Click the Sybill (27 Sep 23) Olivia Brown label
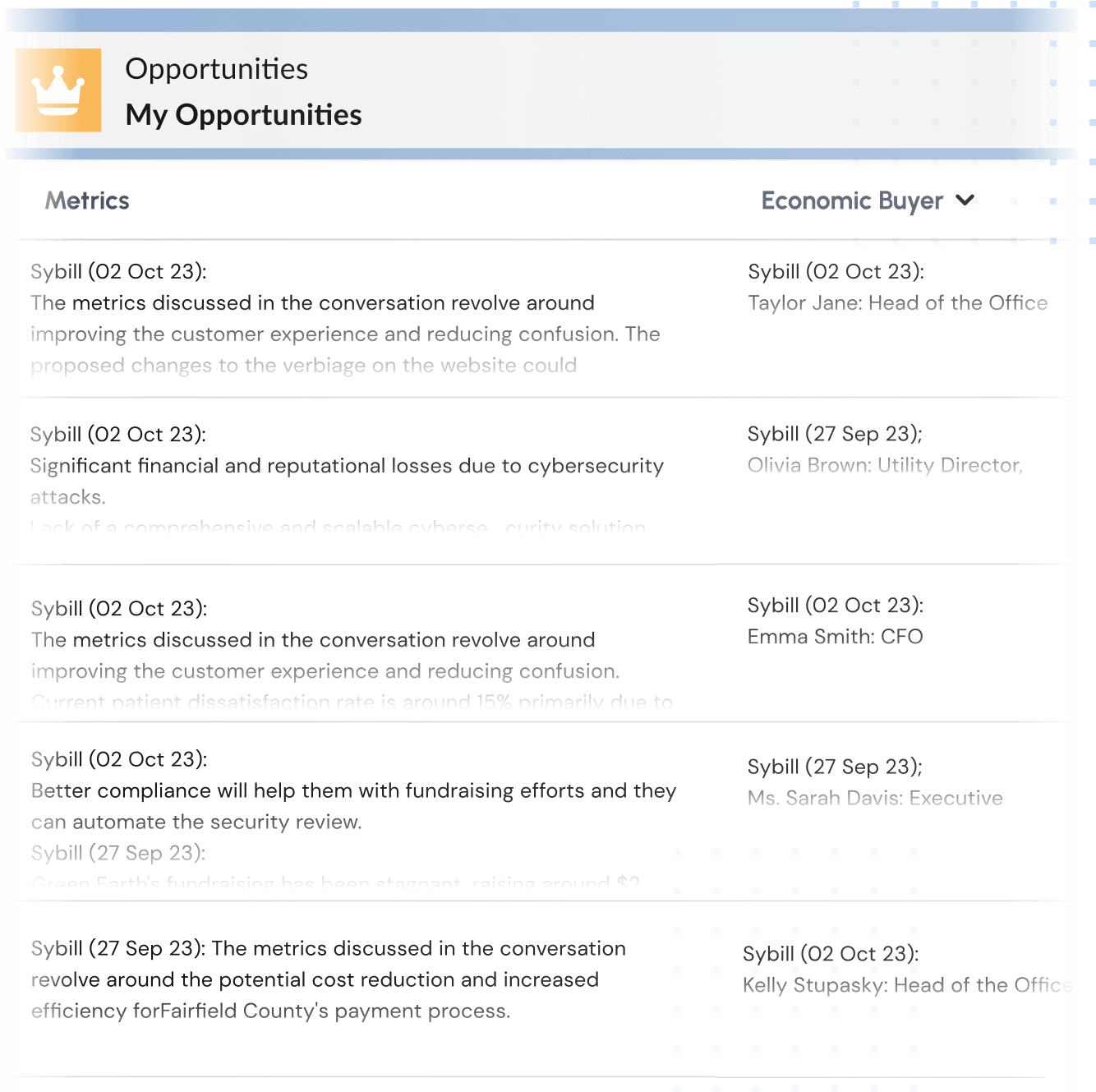Viewport: 1096px width, 1092px height. point(835,434)
